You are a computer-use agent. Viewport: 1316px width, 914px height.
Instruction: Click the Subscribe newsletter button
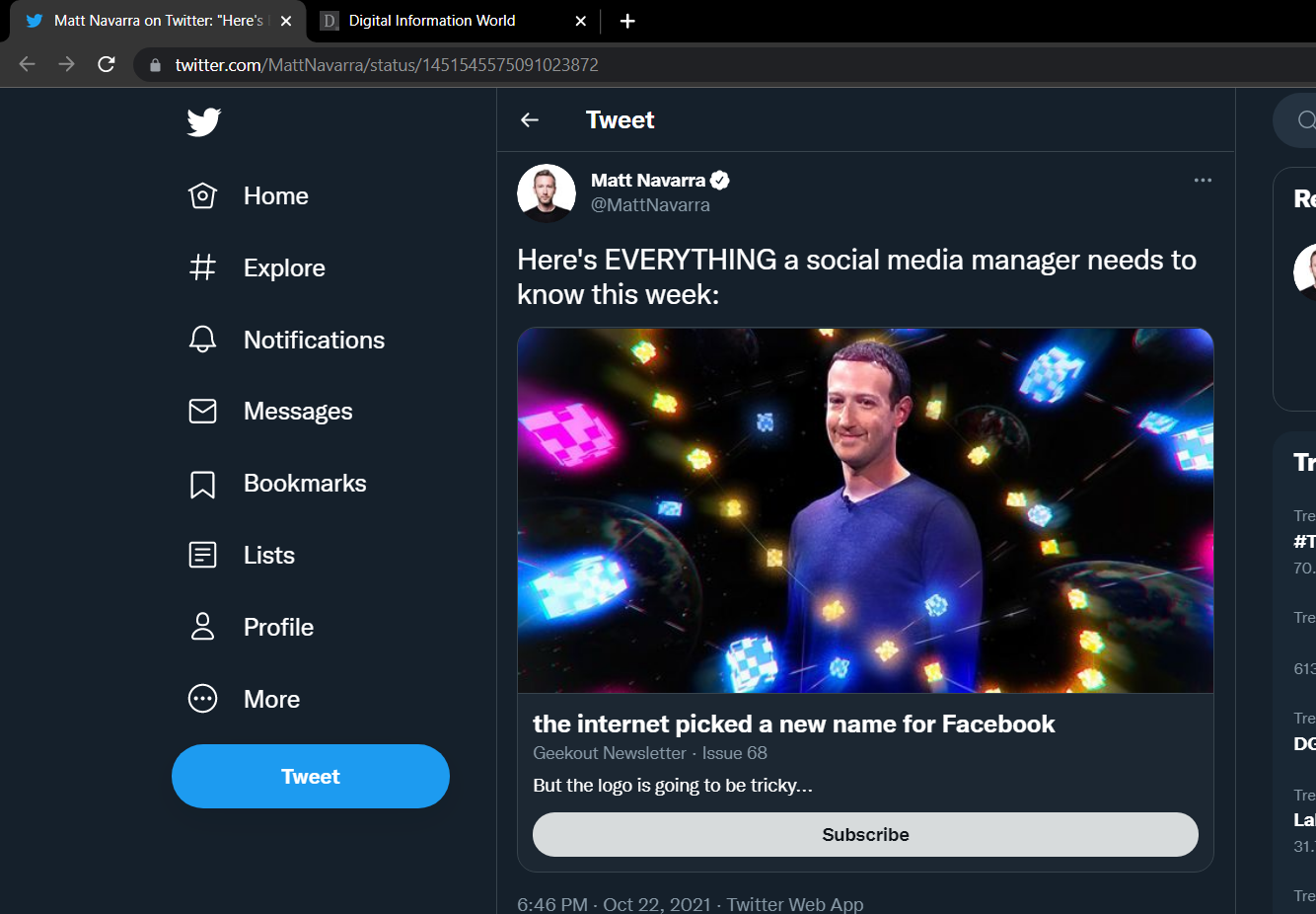click(865, 834)
